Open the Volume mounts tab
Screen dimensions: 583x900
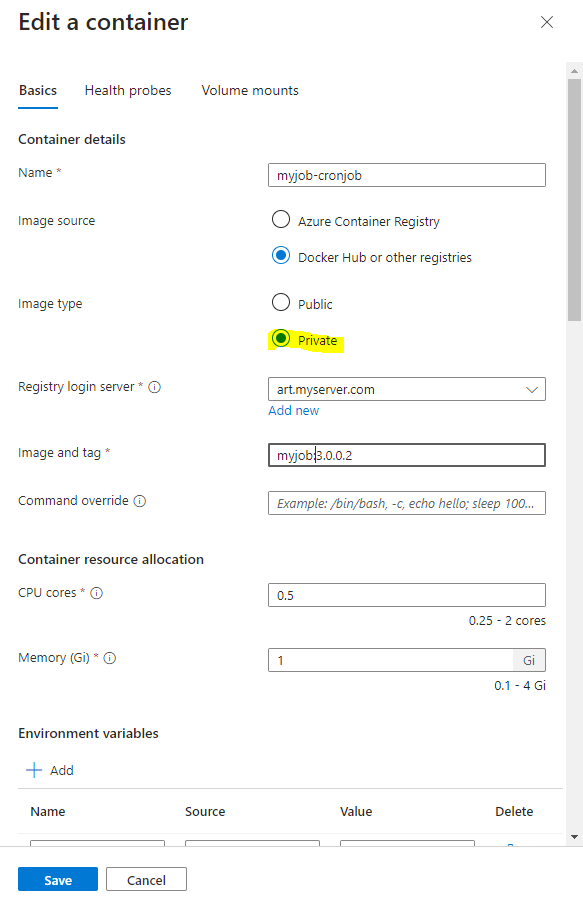pyautogui.click(x=249, y=90)
